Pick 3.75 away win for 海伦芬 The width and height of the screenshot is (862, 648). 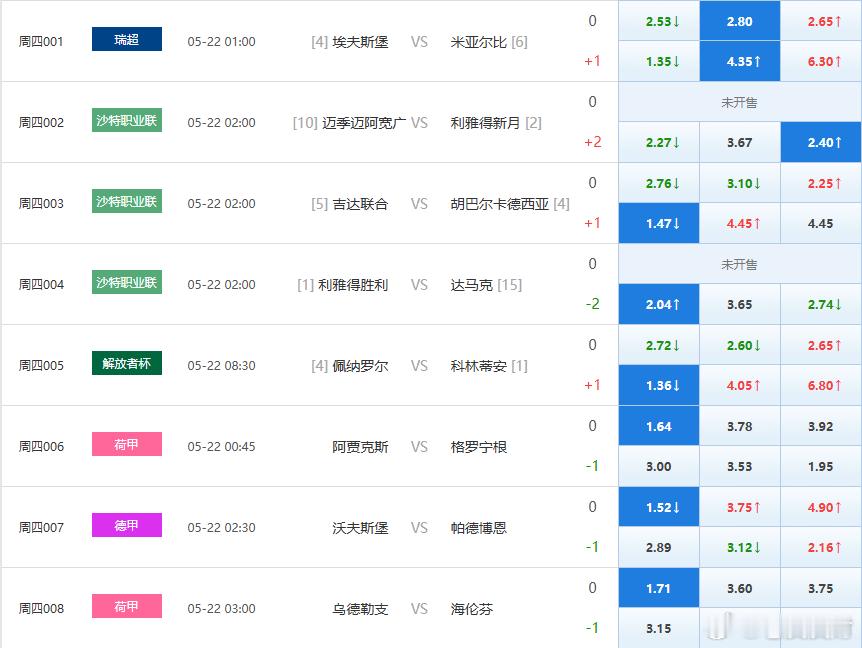click(821, 588)
